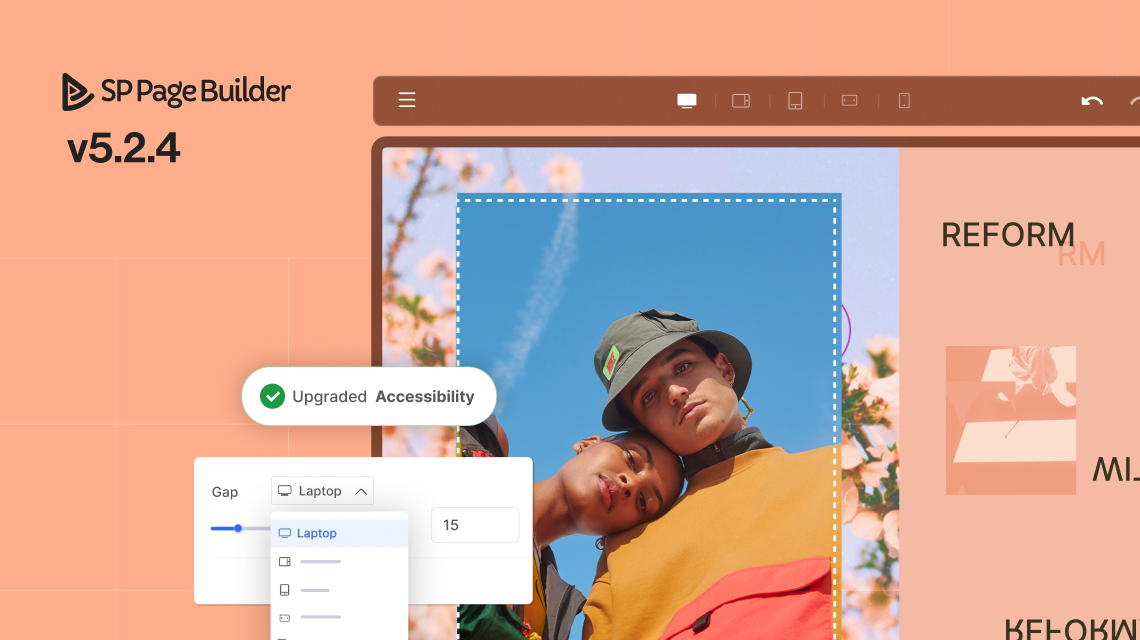This screenshot has width=1140, height=640.
Task: Choose the Laptop option in the list
Action: pyautogui.click(x=339, y=533)
